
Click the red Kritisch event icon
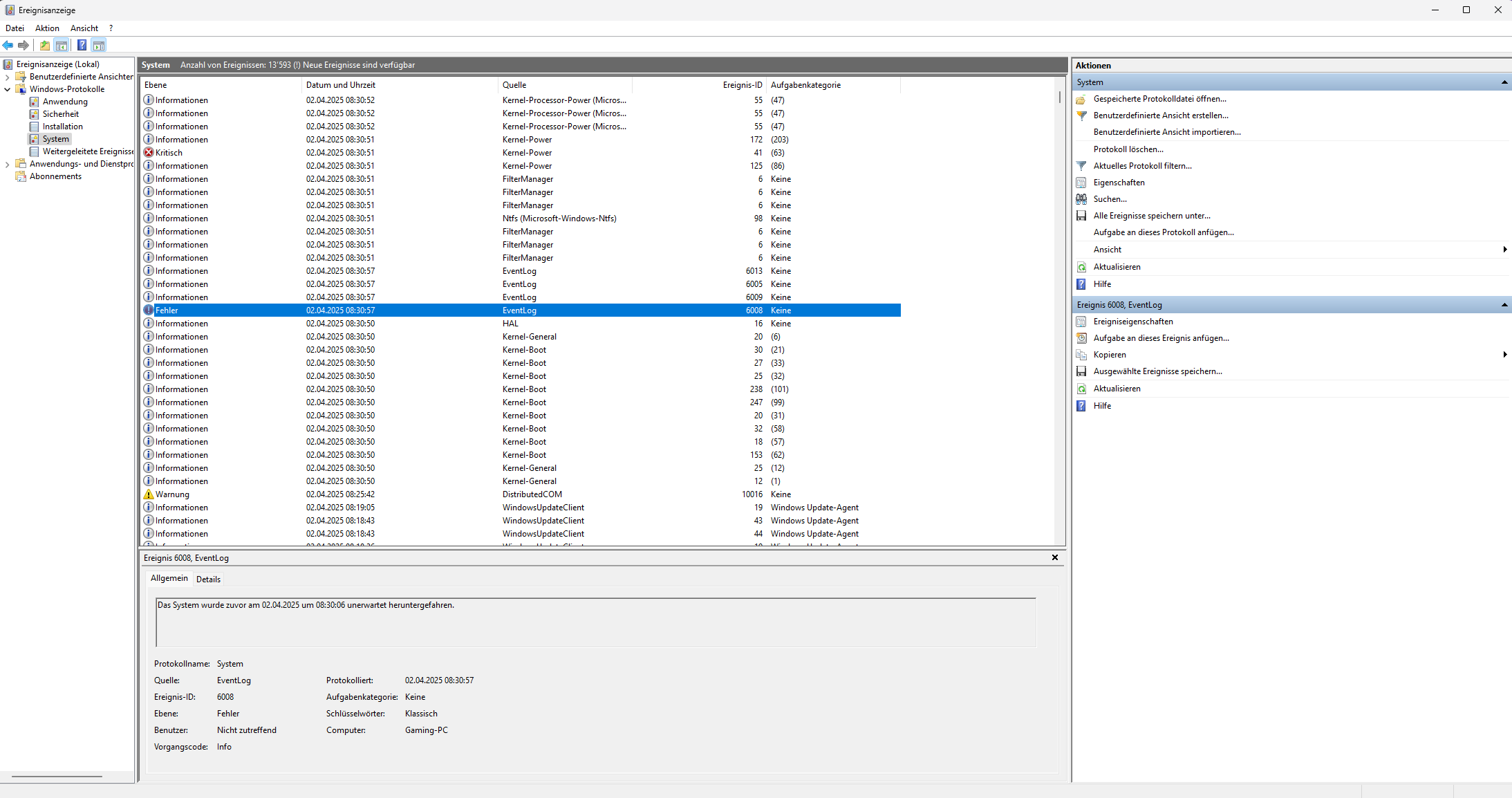pyautogui.click(x=149, y=153)
